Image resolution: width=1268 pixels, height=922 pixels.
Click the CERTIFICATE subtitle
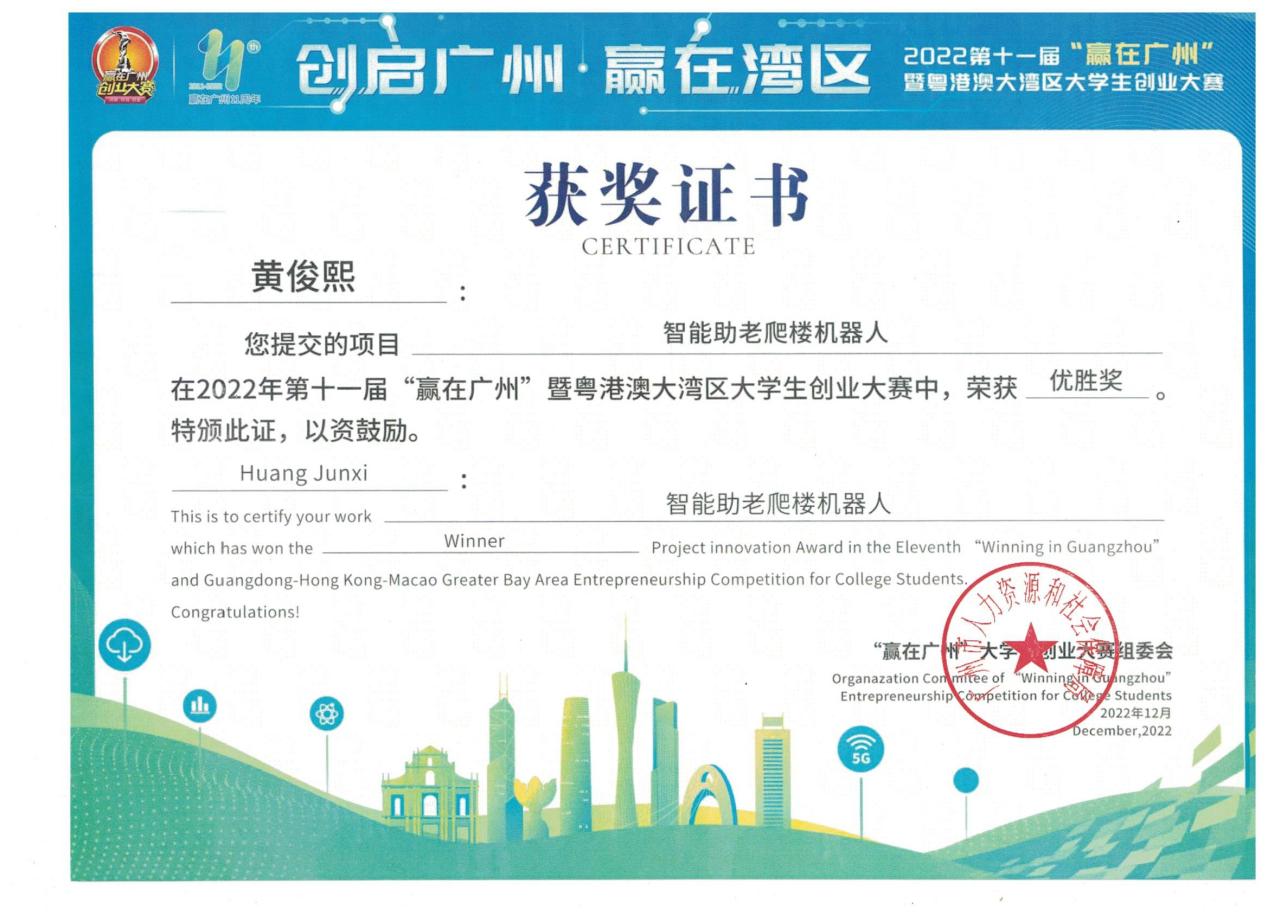pos(668,246)
